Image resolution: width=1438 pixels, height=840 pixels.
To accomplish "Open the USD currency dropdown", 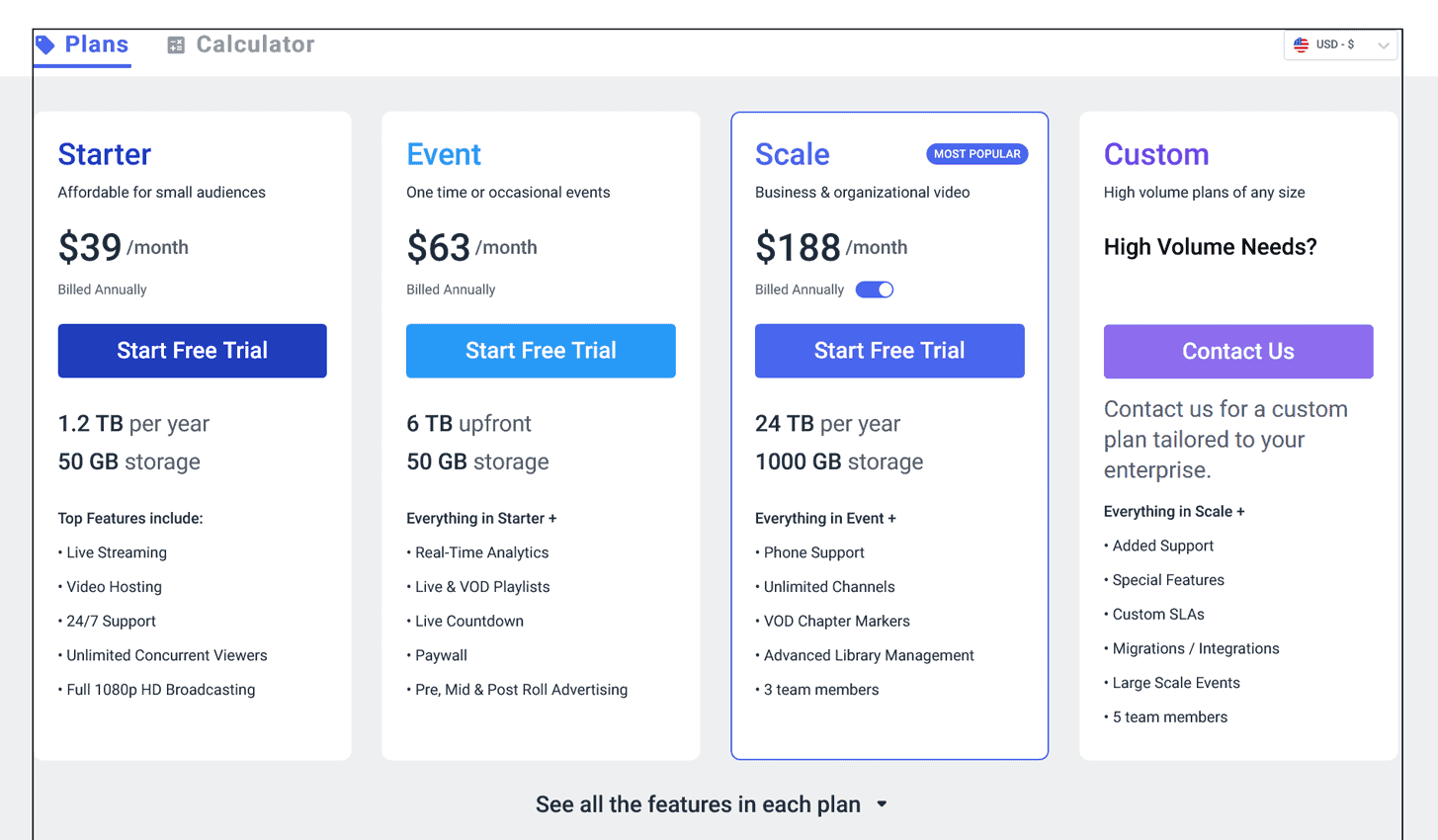I will (x=1340, y=44).
